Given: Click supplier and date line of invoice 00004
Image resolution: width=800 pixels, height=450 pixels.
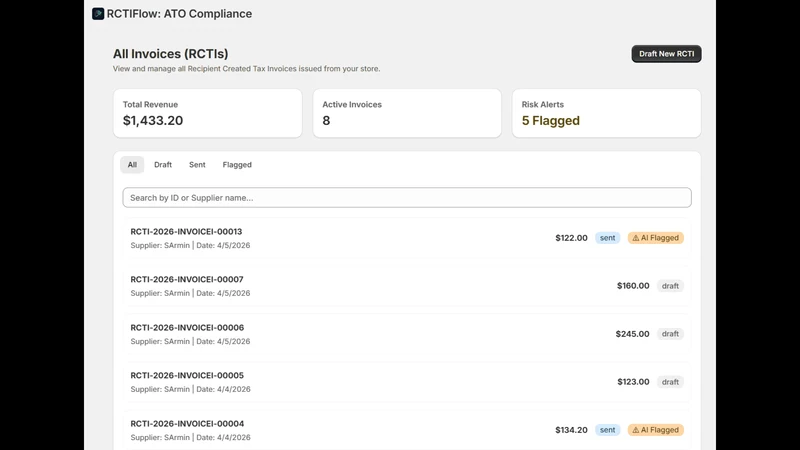Looking at the screenshot, I should coord(190,437).
